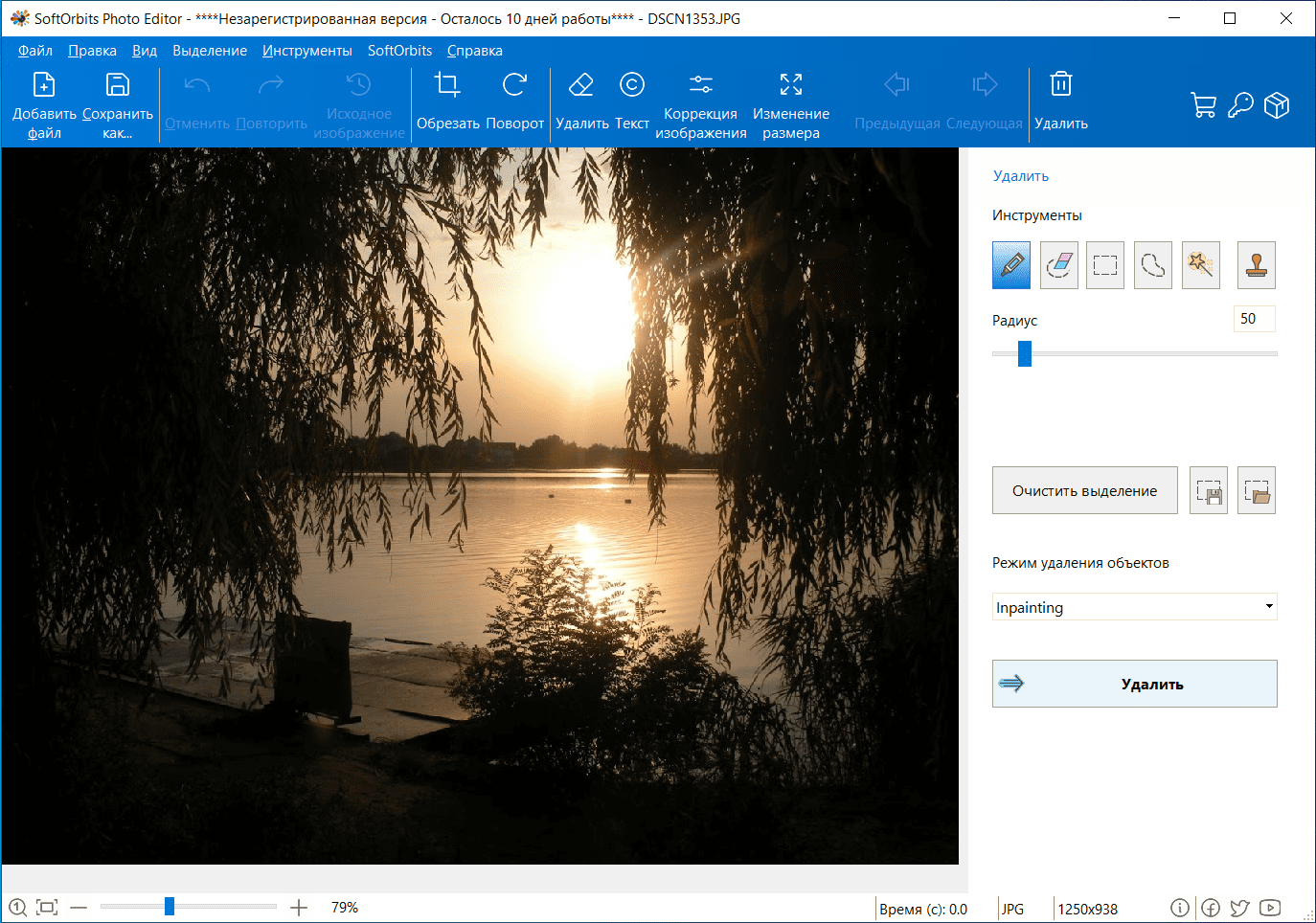Click the save selection icon
This screenshot has height=923, width=1316.
point(1209,491)
